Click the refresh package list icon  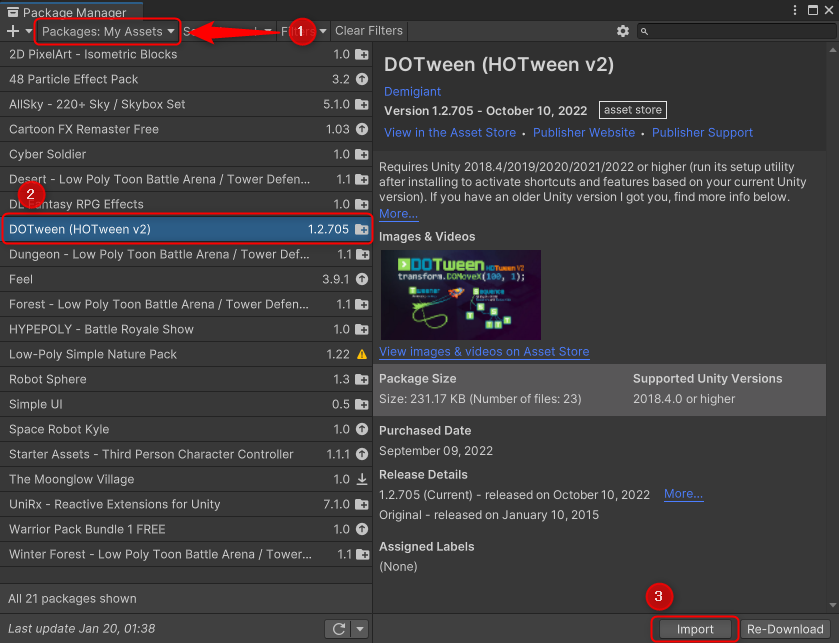pos(338,628)
